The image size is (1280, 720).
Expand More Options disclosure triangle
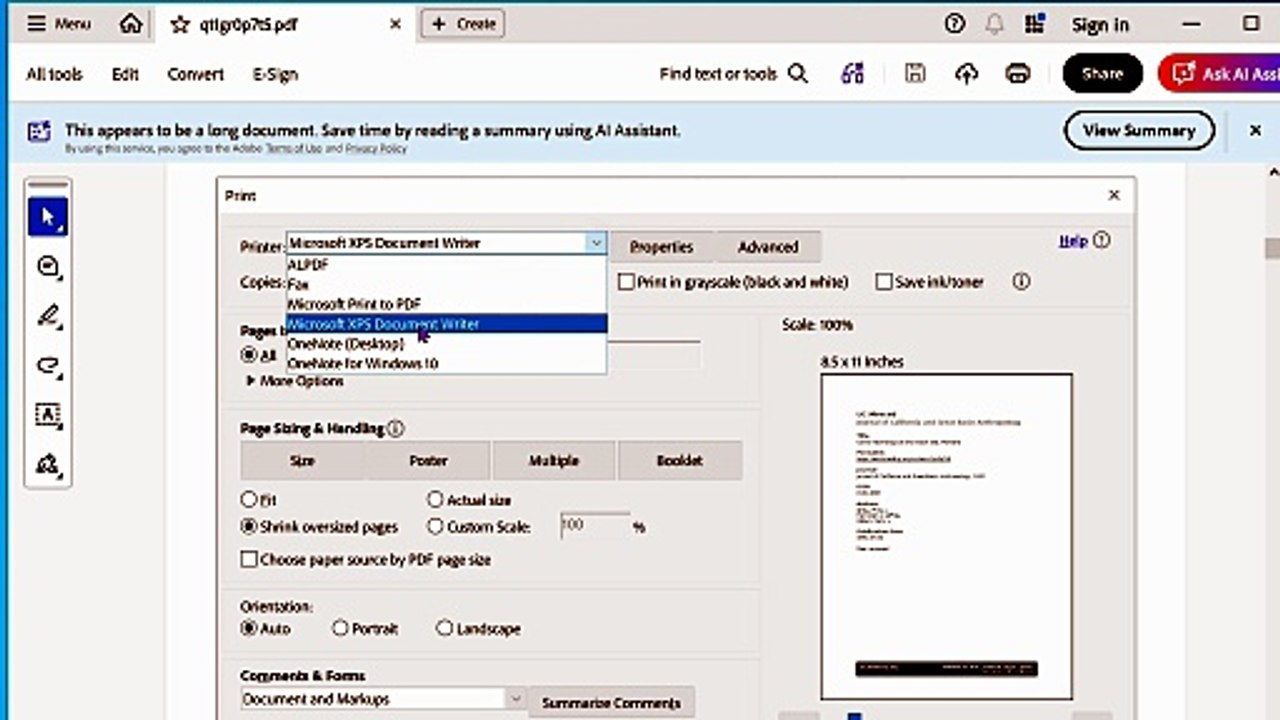click(x=250, y=381)
